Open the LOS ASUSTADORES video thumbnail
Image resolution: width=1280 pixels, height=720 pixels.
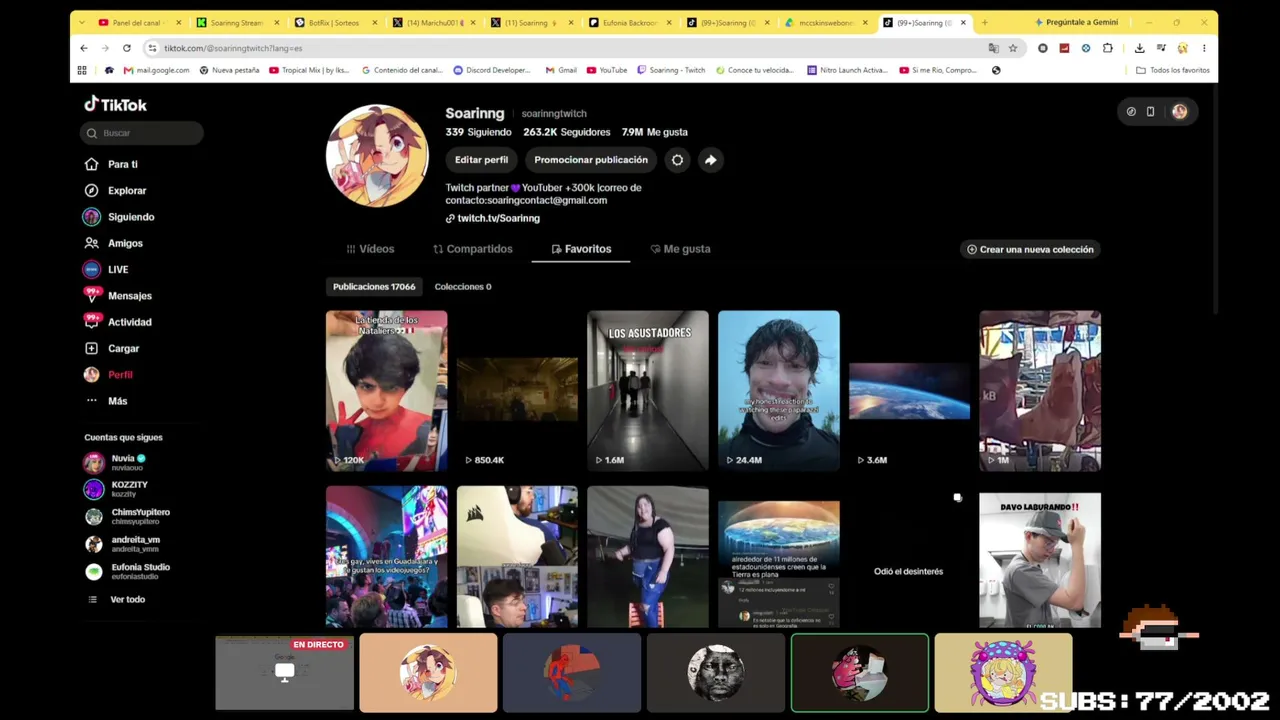[648, 390]
